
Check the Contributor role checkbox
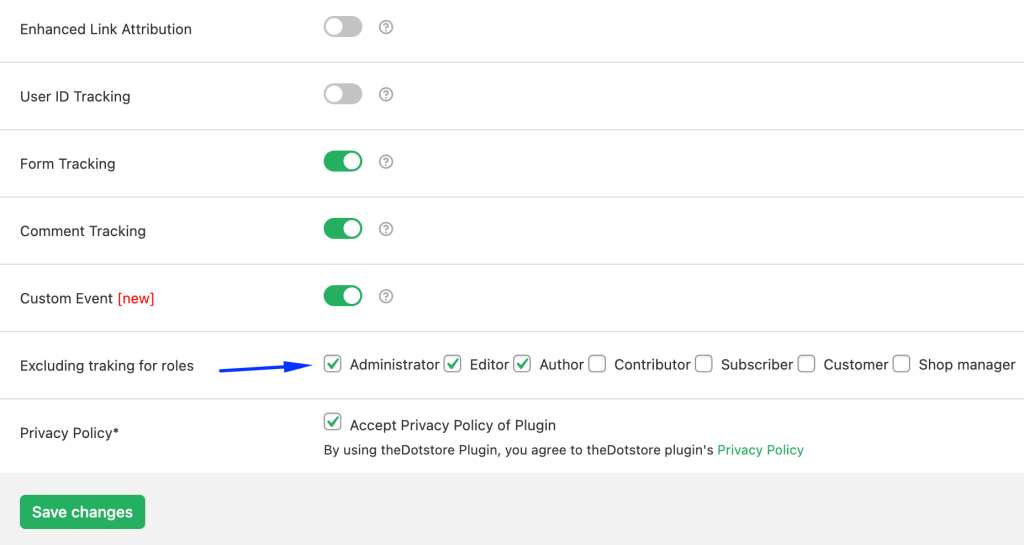coord(597,364)
